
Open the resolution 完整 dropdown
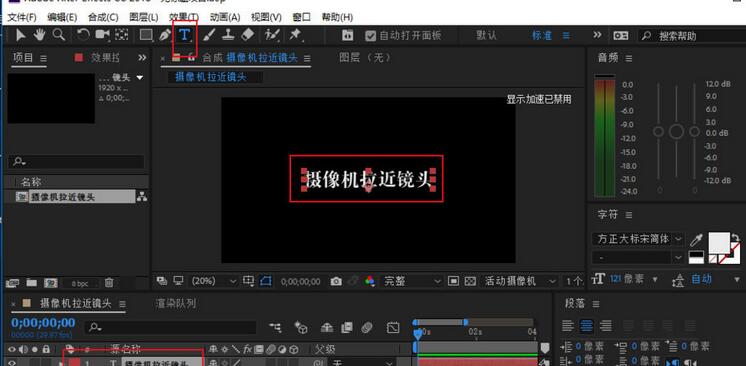point(412,281)
